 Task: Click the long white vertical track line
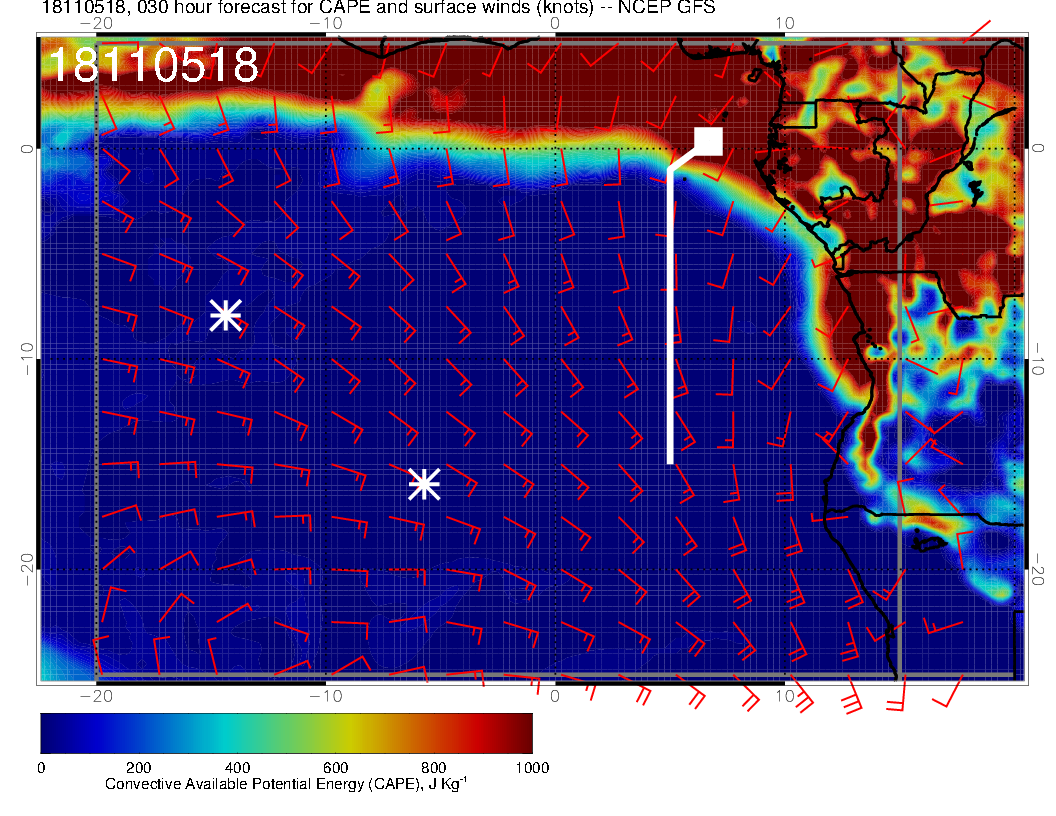pyautogui.click(x=670, y=320)
